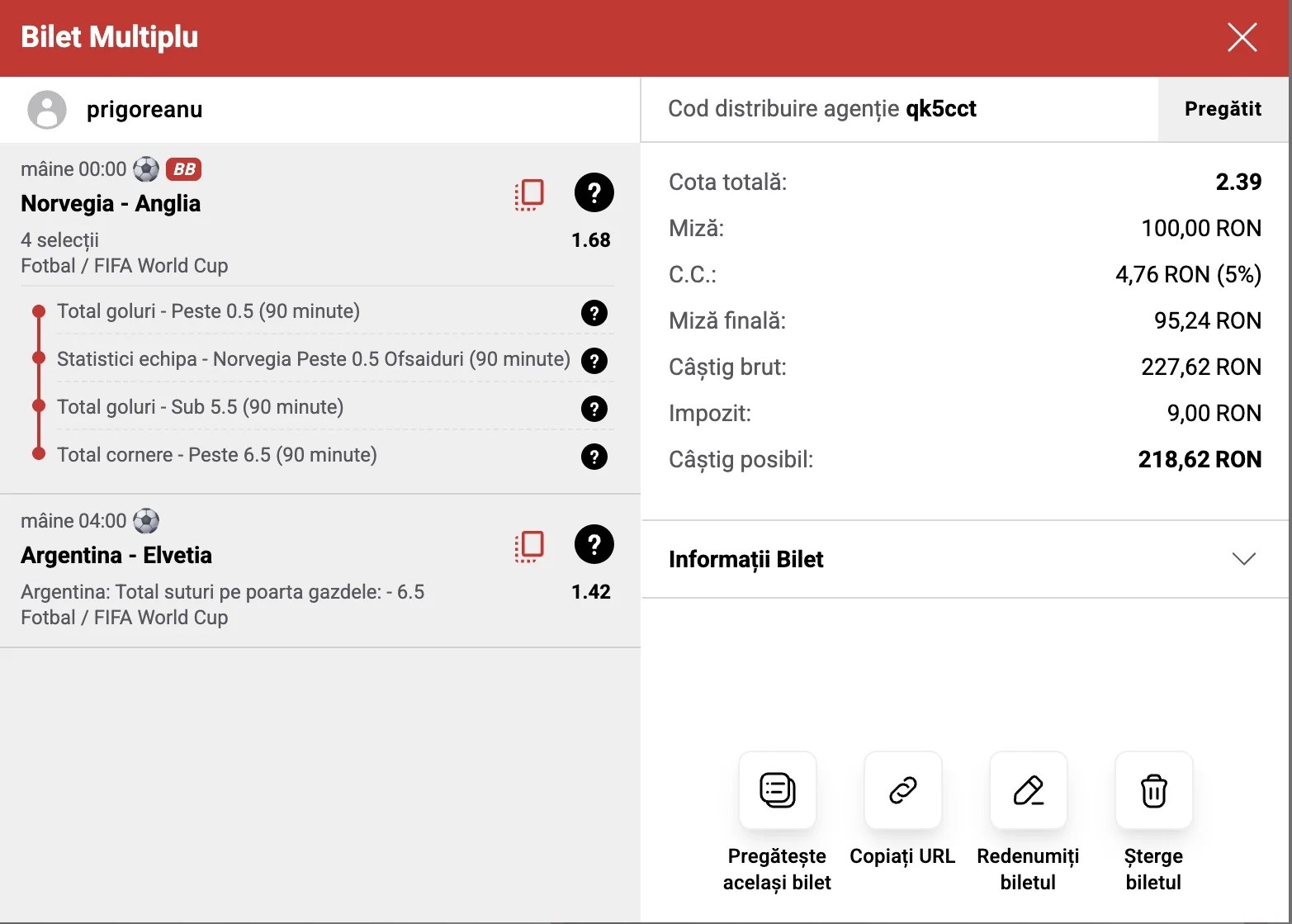Open the Norvegia - Anglia match title

pyautogui.click(x=111, y=203)
